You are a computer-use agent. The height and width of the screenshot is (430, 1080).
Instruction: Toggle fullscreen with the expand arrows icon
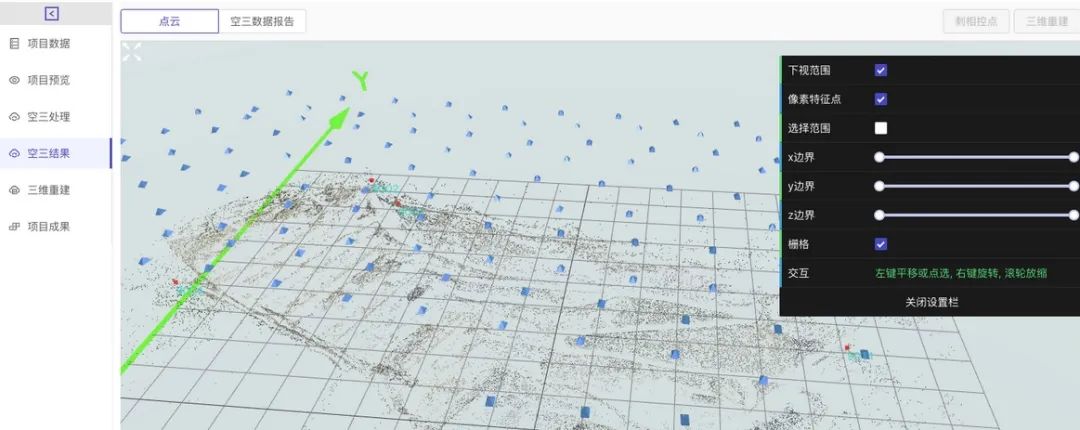click(132, 52)
